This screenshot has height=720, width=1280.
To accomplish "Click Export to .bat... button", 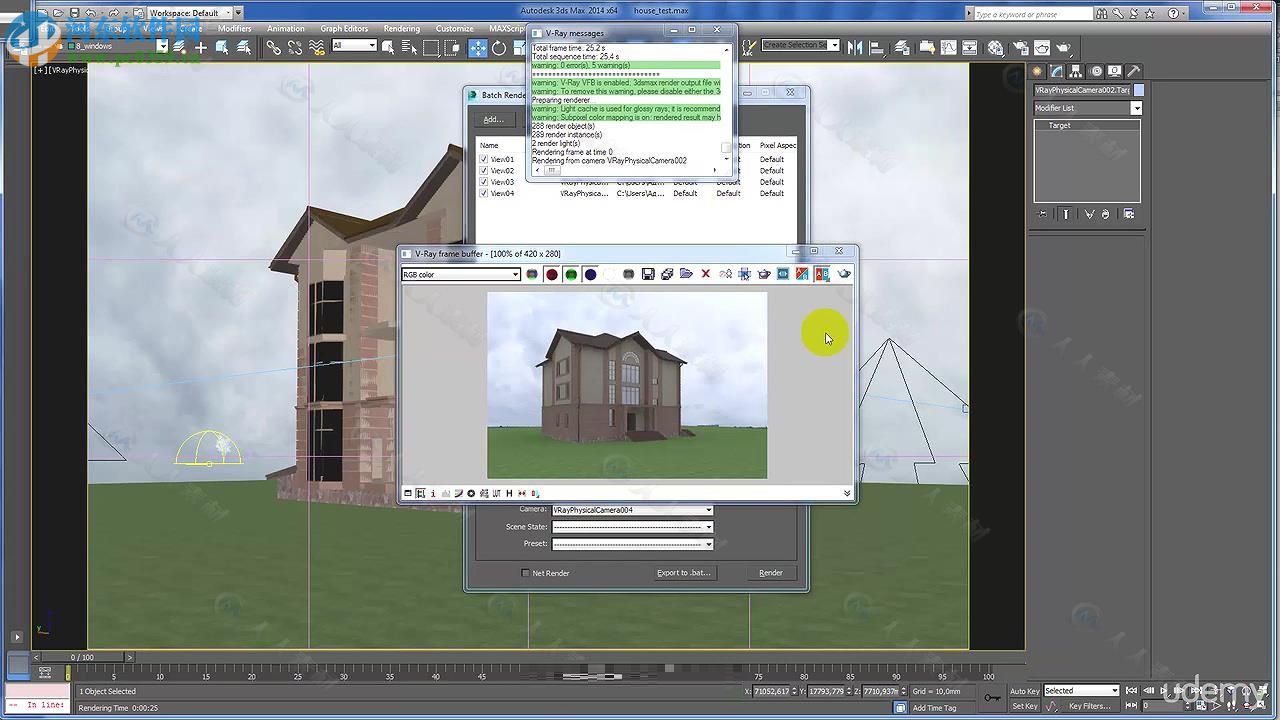I will click(x=683, y=573).
